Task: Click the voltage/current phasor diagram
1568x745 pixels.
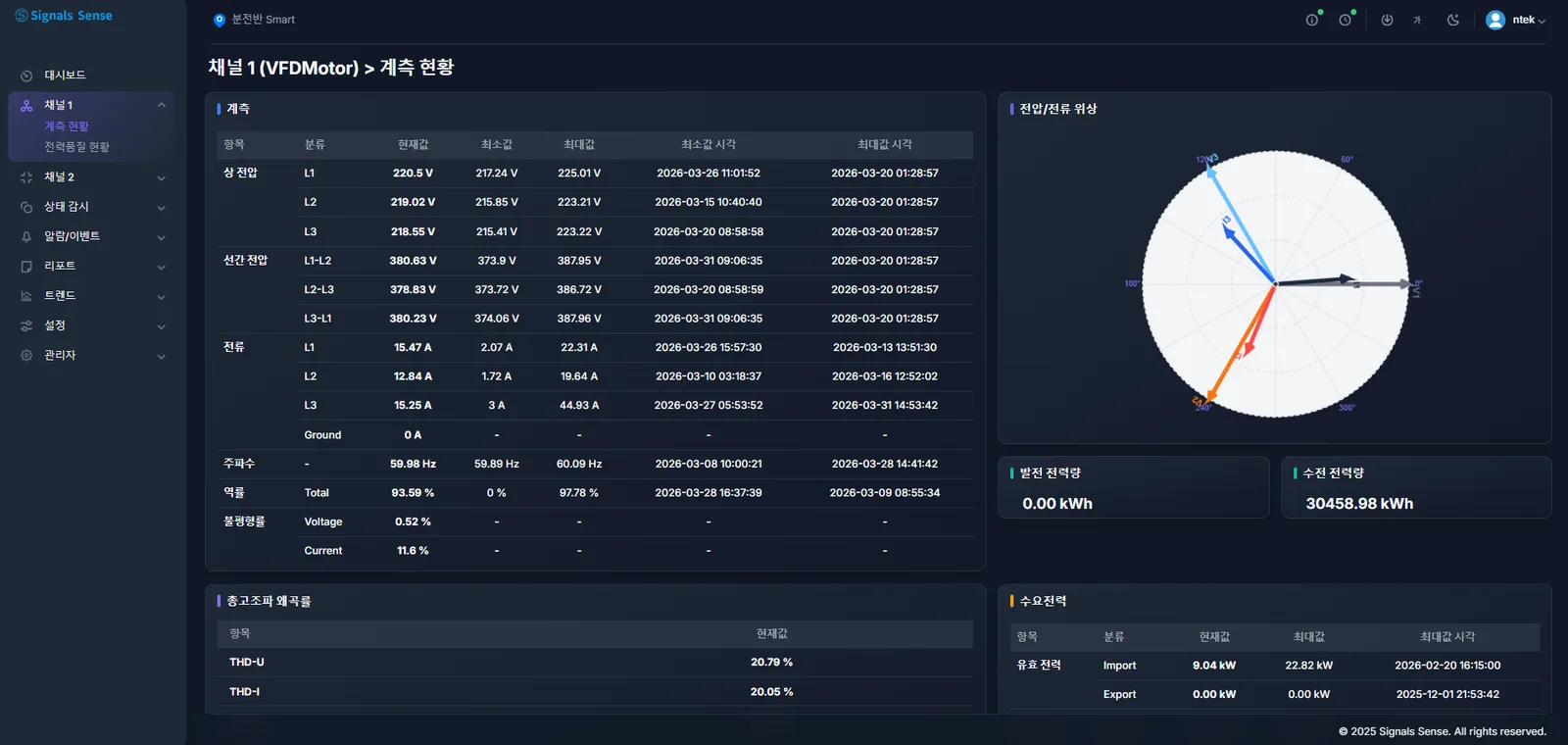Action: (x=1275, y=284)
